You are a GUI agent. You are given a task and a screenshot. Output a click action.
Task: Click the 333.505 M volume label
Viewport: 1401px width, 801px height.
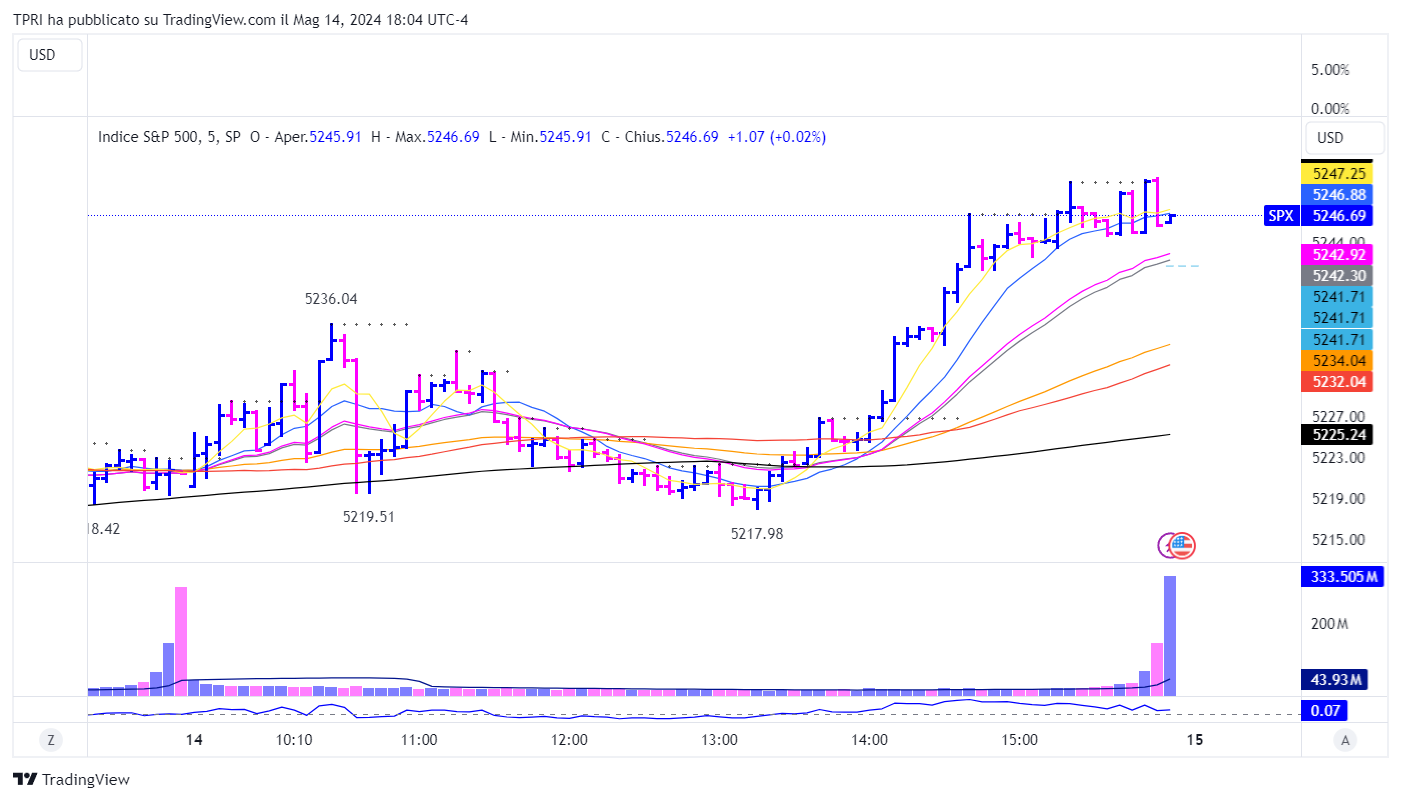click(1341, 576)
